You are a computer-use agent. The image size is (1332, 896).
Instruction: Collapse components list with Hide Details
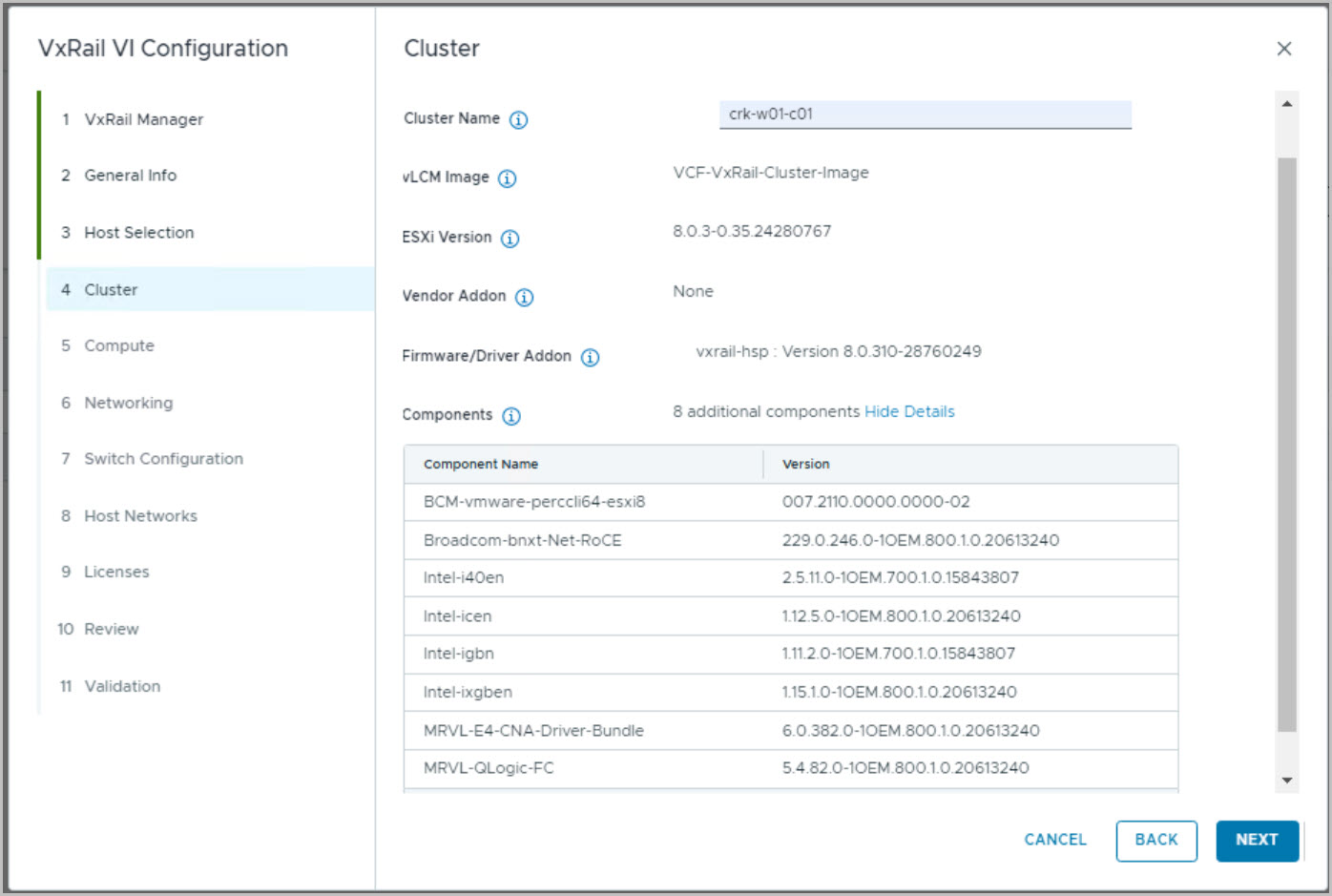[908, 412]
